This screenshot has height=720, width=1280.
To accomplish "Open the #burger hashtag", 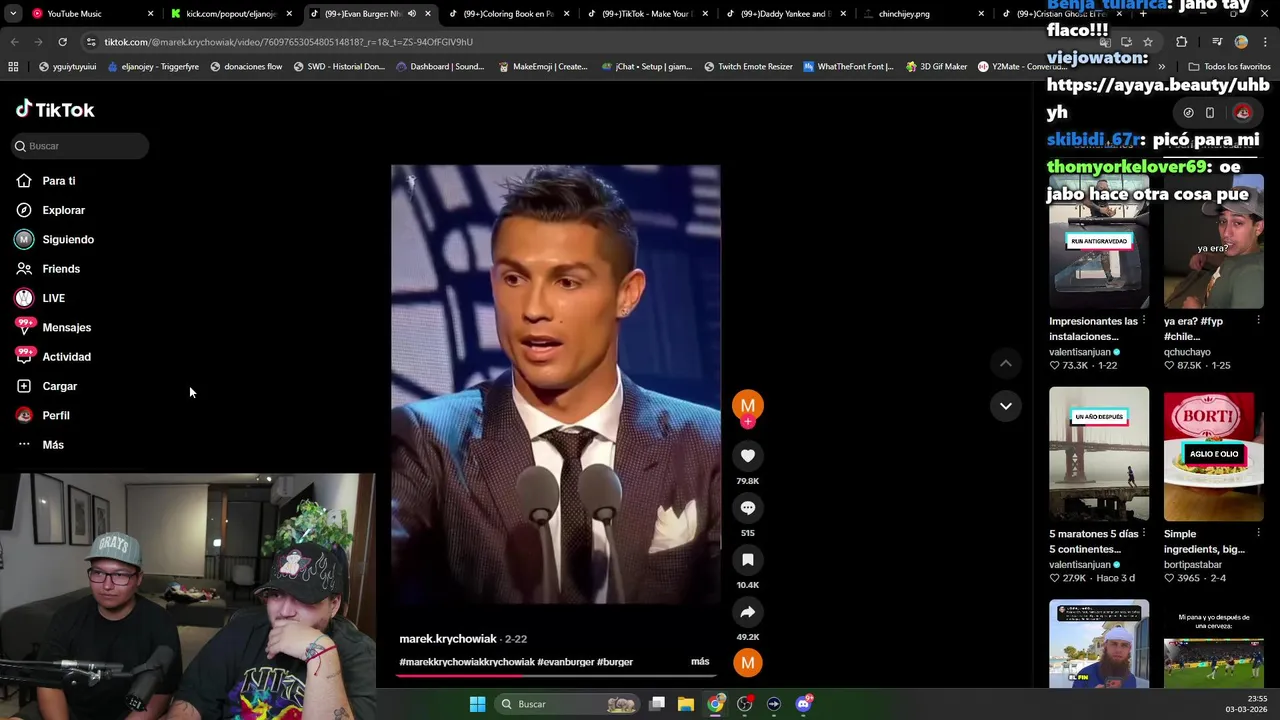I will pos(615,662).
